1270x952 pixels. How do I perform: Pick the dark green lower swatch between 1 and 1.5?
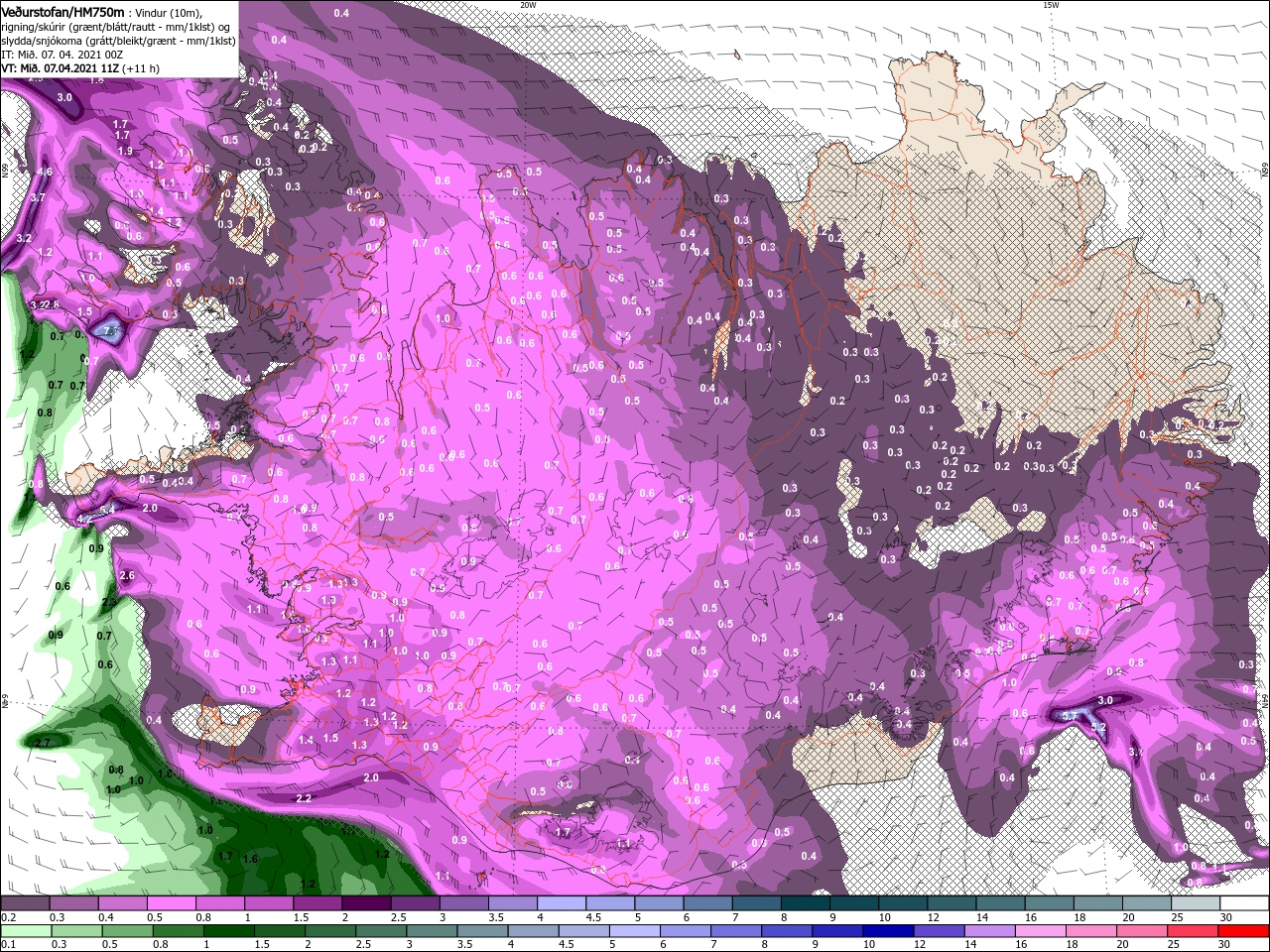click(228, 931)
